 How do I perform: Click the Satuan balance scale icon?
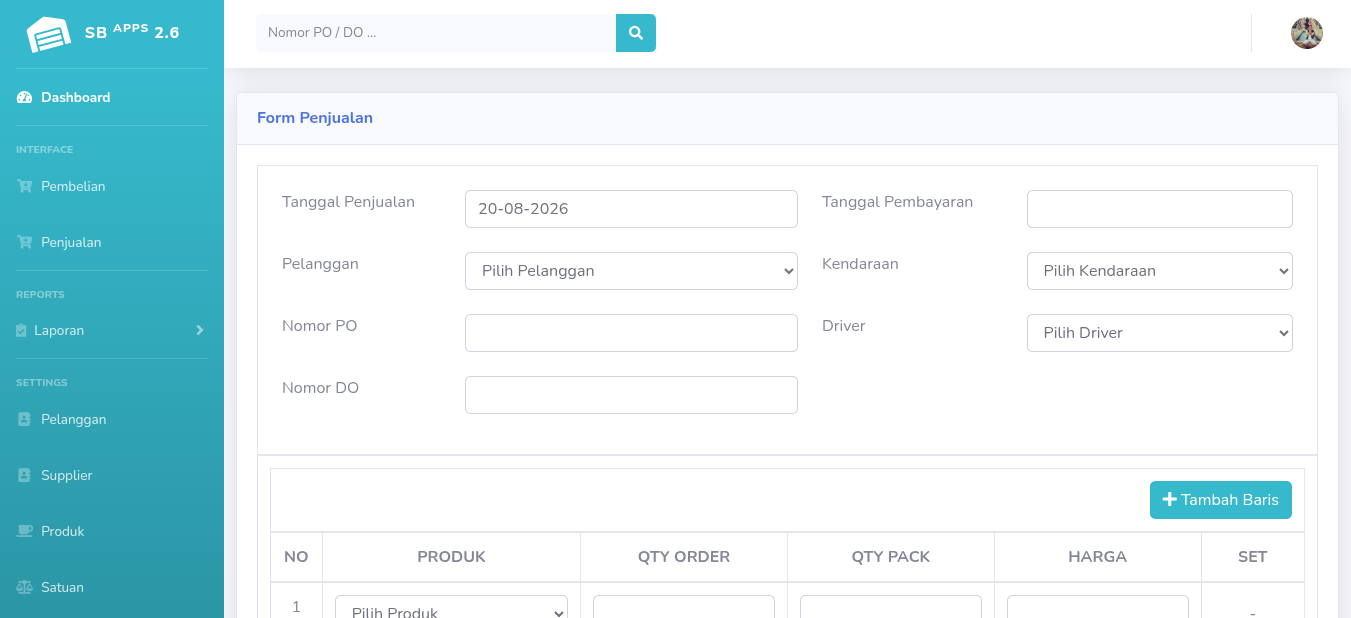click(25, 587)
